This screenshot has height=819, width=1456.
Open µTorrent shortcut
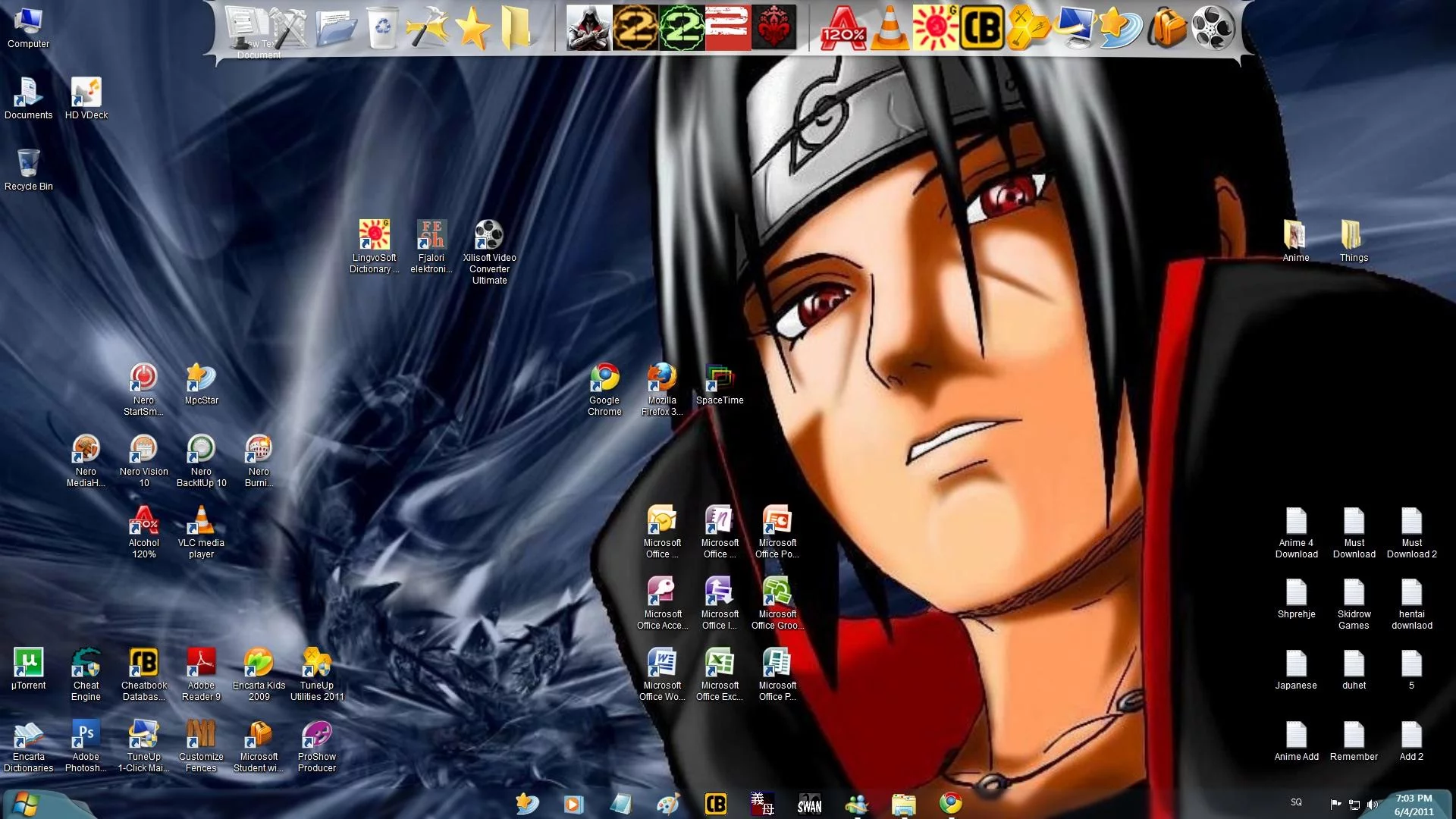28,669
